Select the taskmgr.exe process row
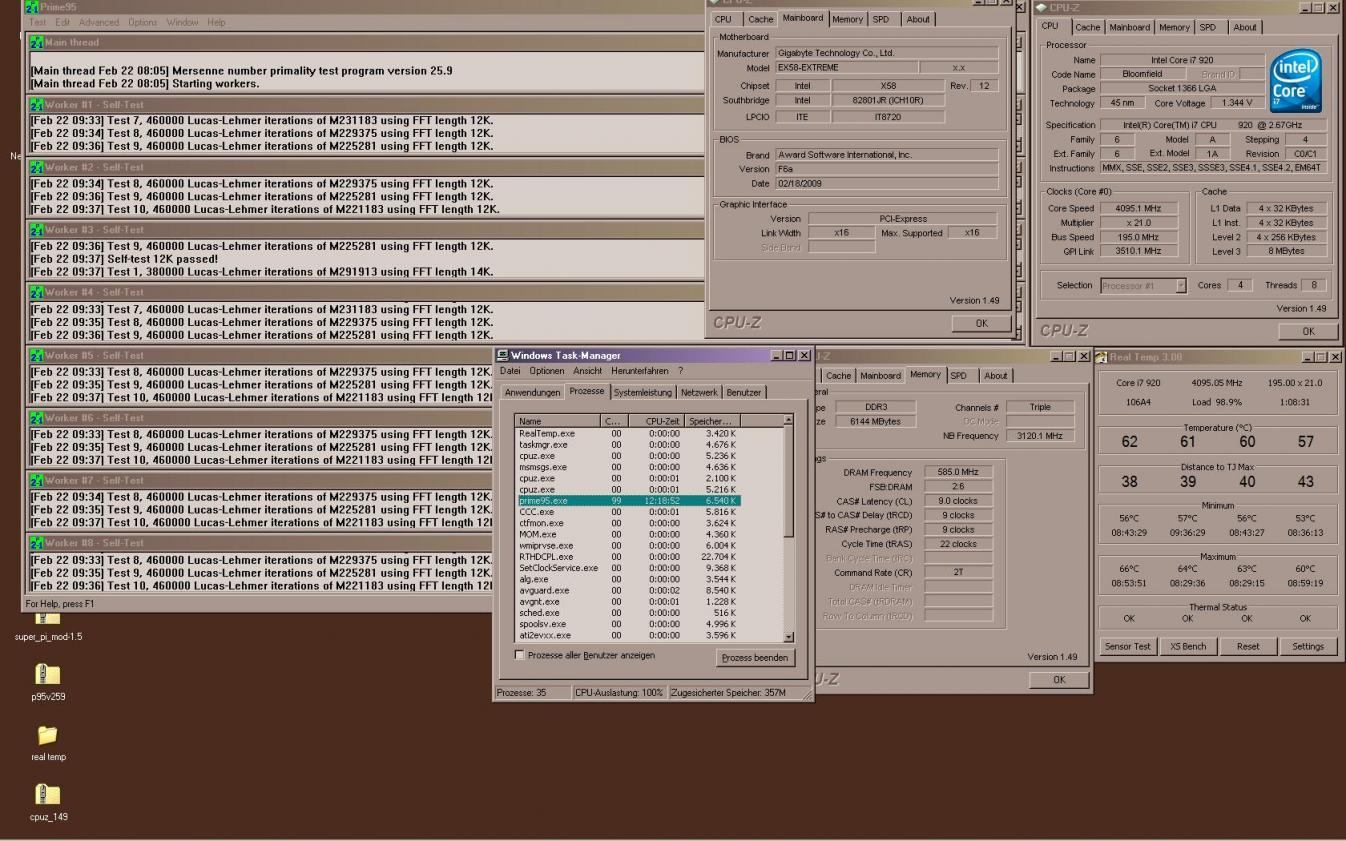This screenshot has height=841, width=1346. tap(628, 444)
